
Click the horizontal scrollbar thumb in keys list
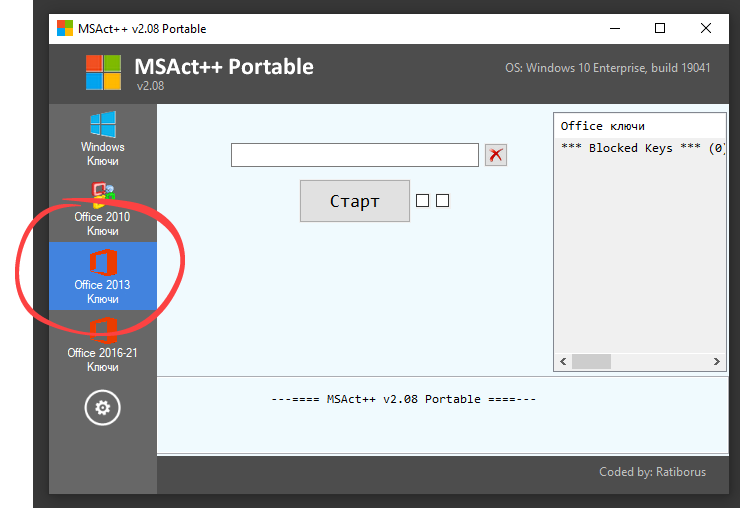(x=590, y=362)
